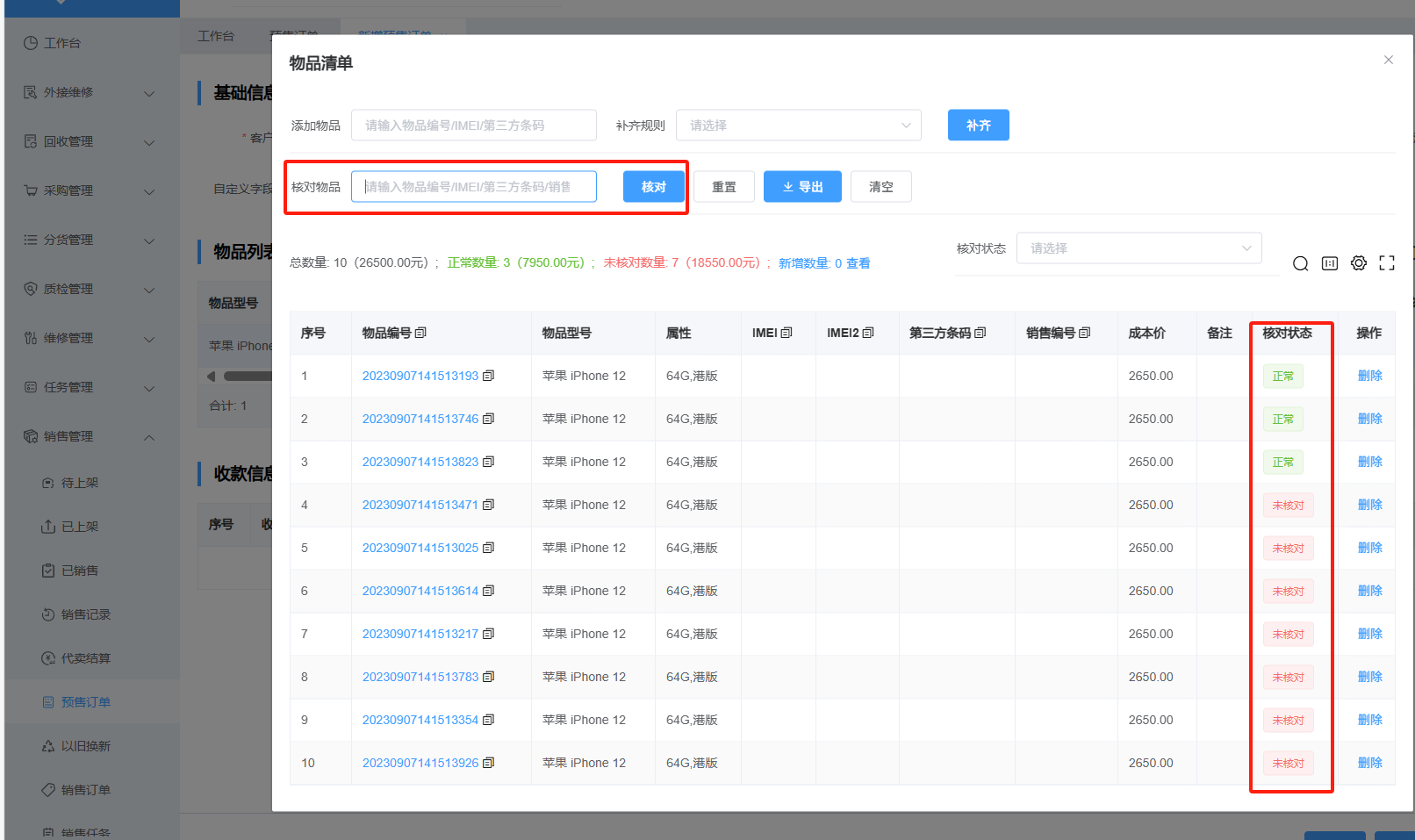Click the blue 核对 button
The image size is (1415, 840).
tap(653, 187)
